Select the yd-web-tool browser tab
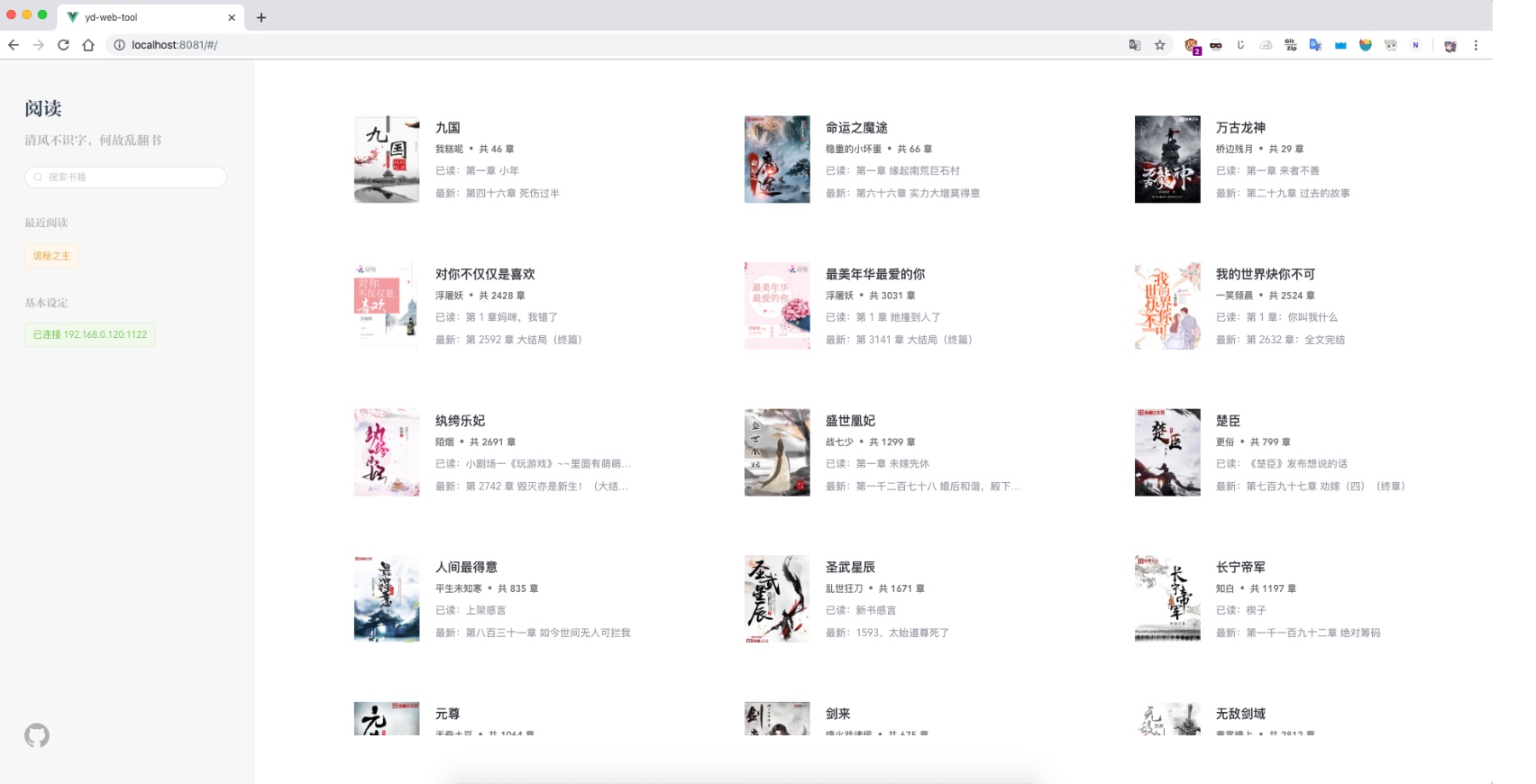 click(144, 17)
